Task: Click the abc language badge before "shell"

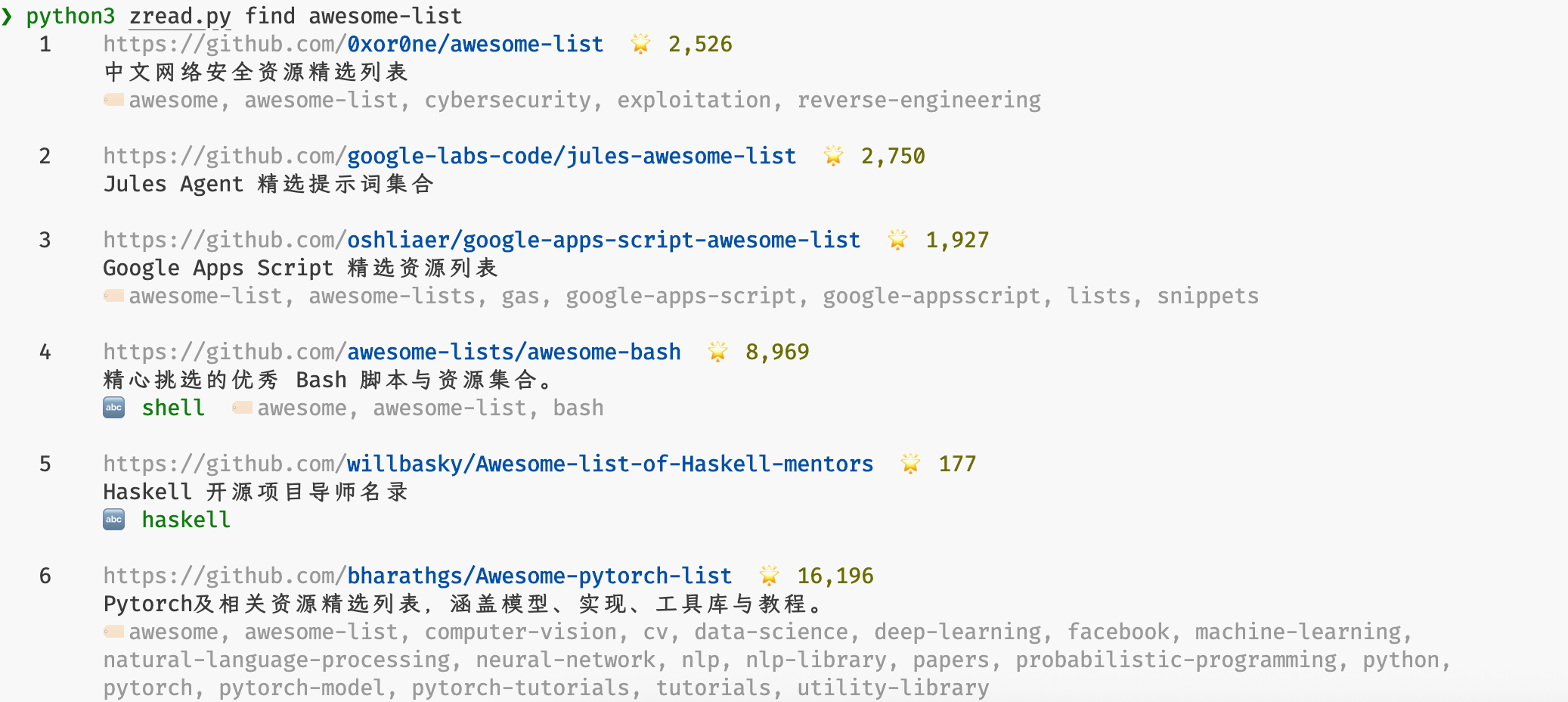Action: pos(113,408)
